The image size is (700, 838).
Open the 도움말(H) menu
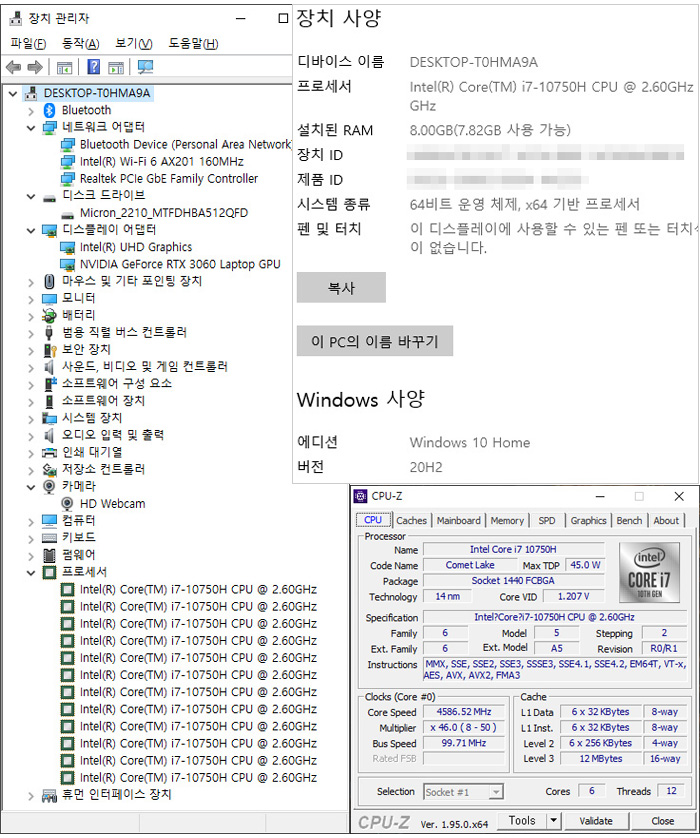193,43
